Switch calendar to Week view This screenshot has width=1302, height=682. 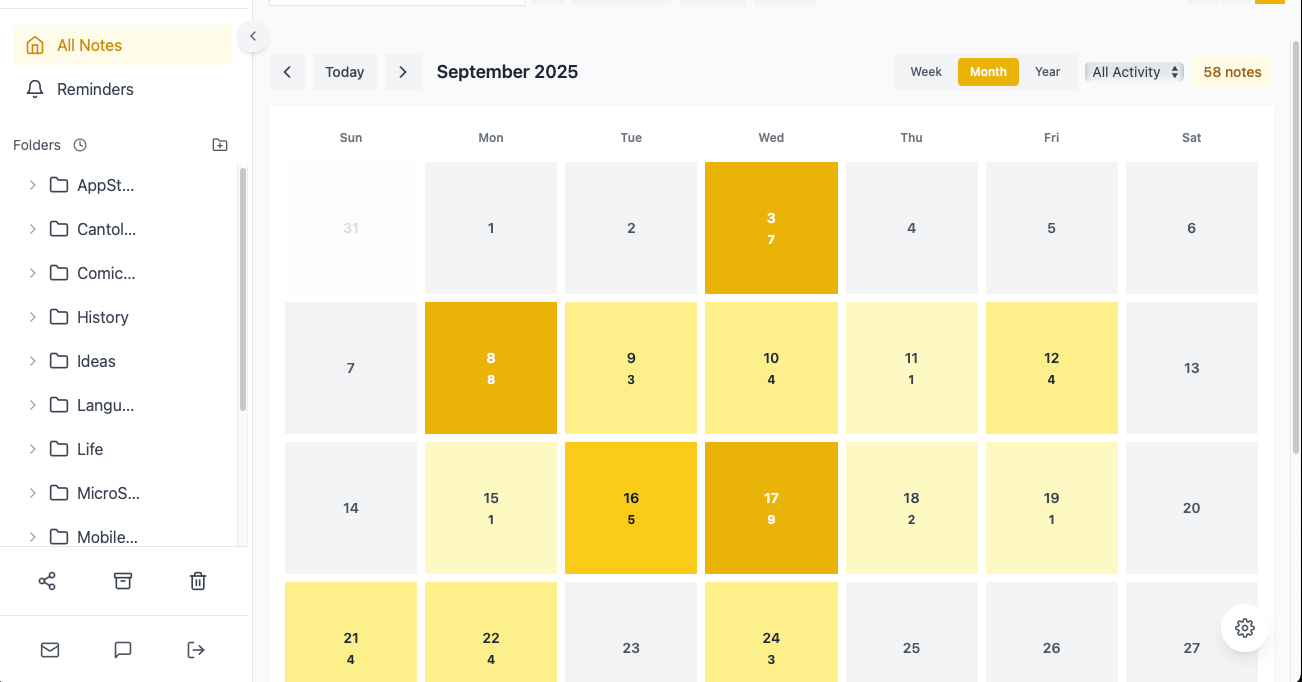click(x=926, y=72)
